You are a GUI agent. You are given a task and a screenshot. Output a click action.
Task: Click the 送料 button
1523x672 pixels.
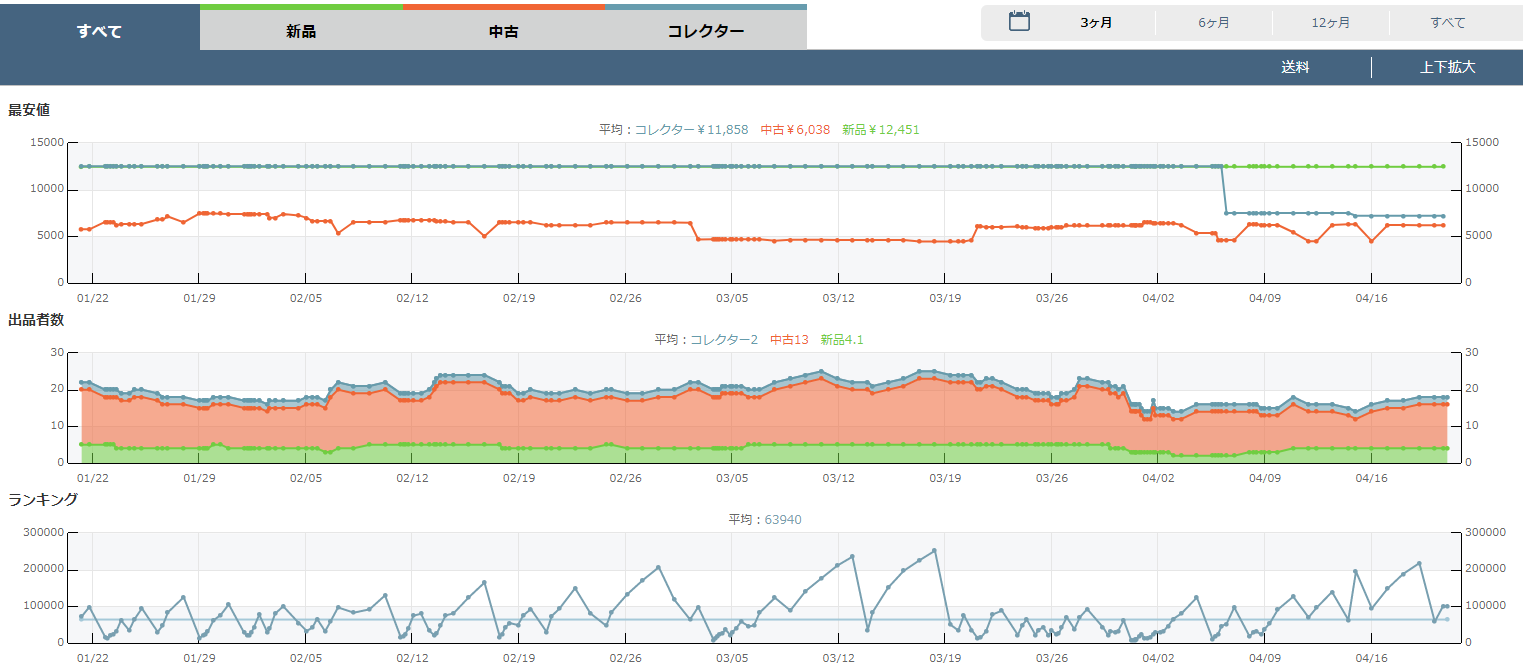pos(1295,67)
